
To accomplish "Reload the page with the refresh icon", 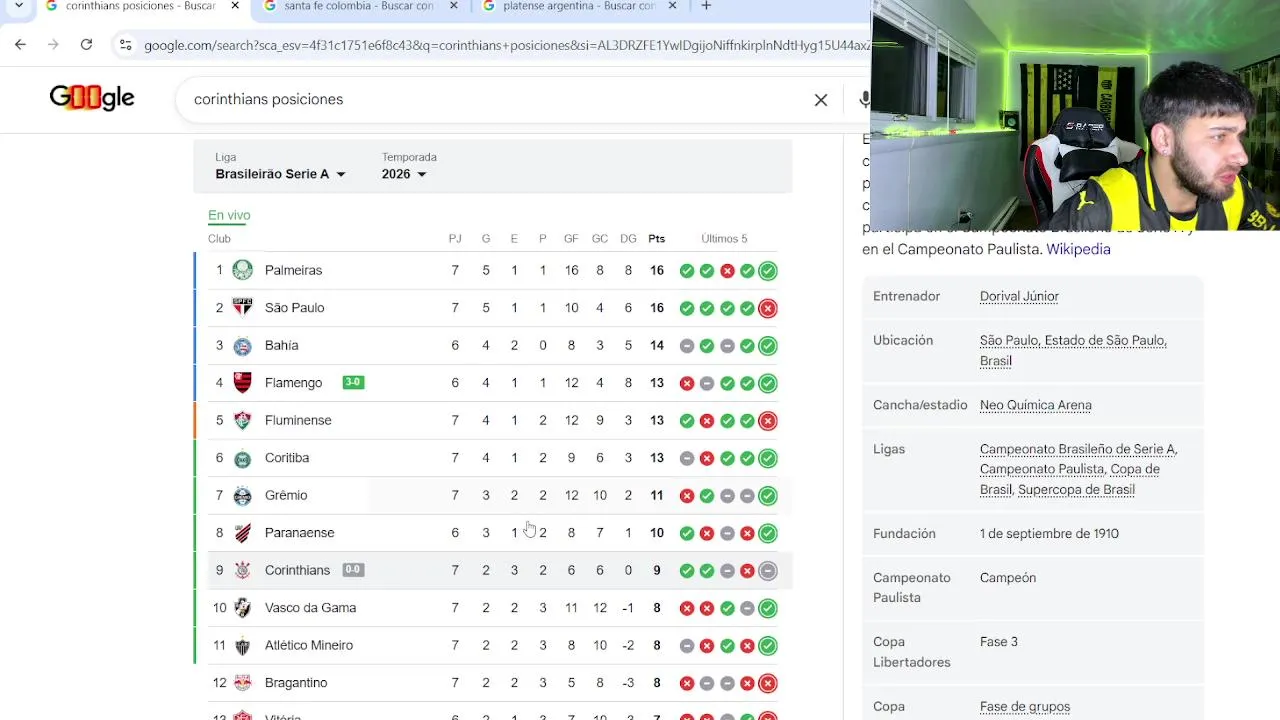I will [x=86, y=44].
